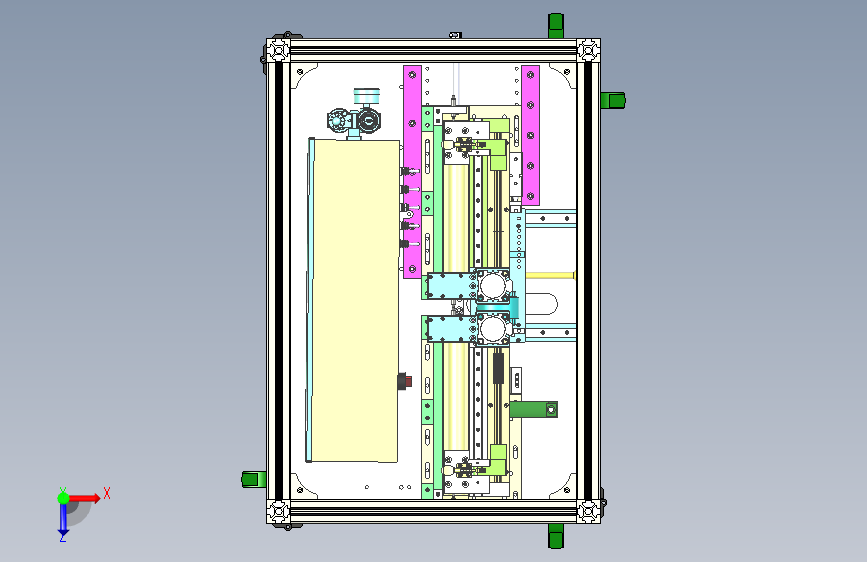
Task: Select the top-left frame corner bracket
Action: pos(278,51)
